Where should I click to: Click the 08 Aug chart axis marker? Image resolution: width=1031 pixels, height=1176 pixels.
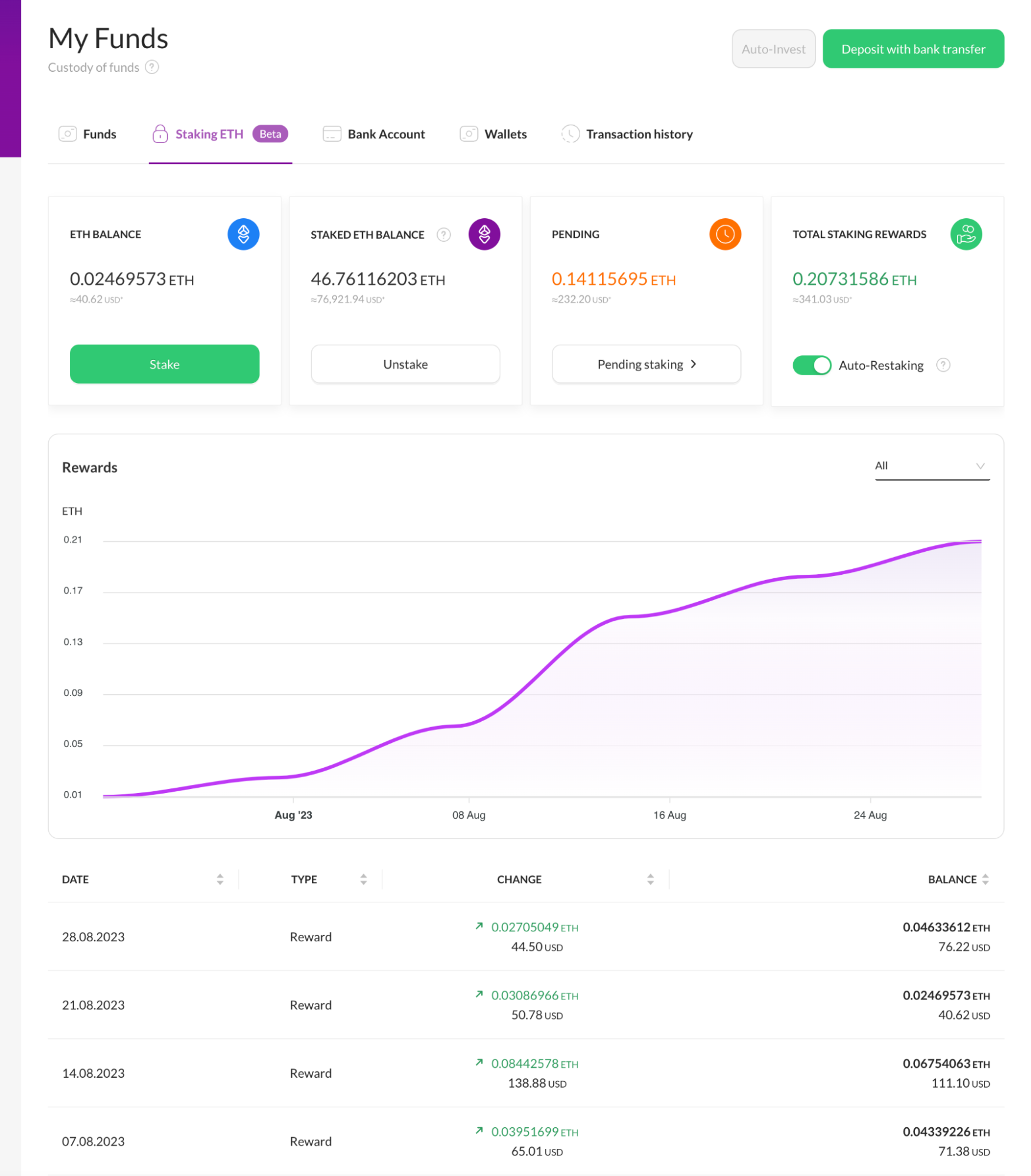[x=468, y=815]
